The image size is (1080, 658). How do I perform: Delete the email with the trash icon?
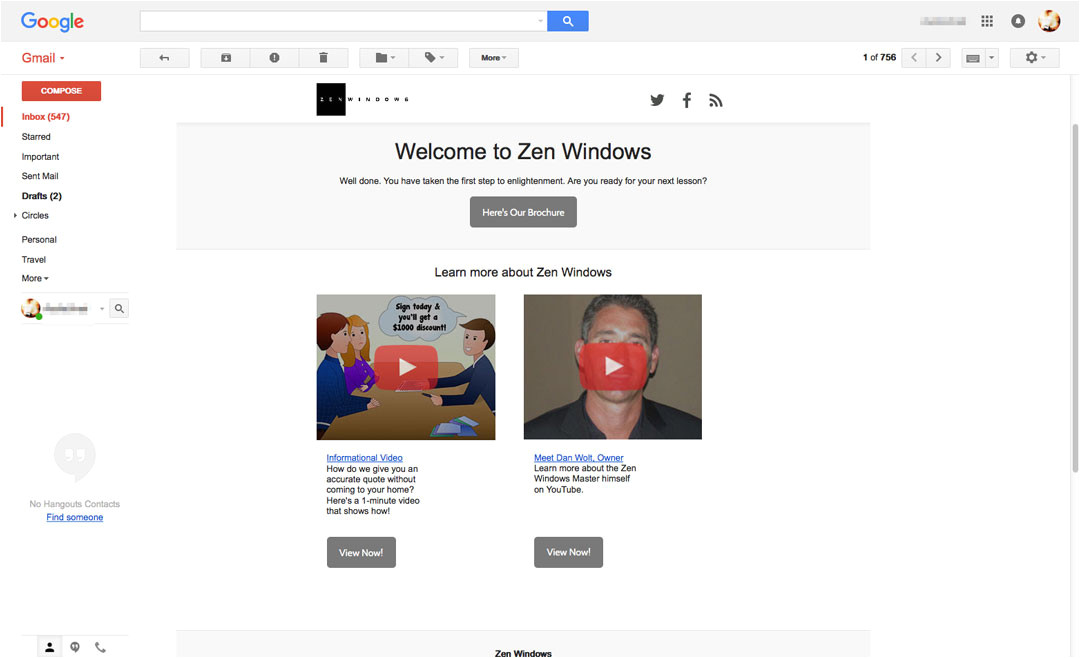323,58
